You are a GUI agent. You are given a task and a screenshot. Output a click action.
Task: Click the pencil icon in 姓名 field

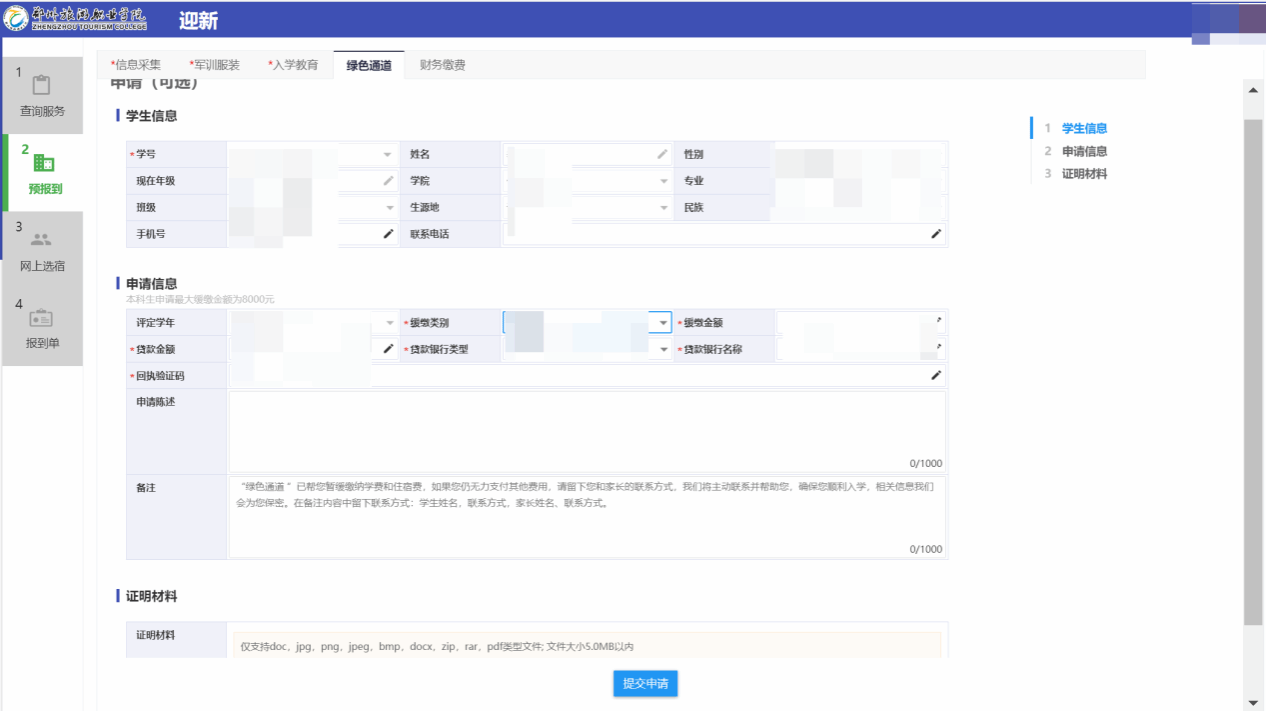point(662,154)
